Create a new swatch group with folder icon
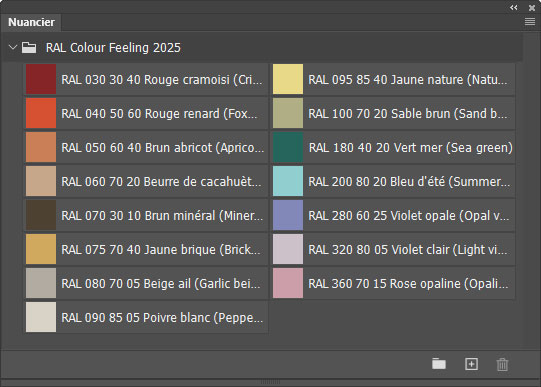541x387 pixels. [x=439, y=364]
